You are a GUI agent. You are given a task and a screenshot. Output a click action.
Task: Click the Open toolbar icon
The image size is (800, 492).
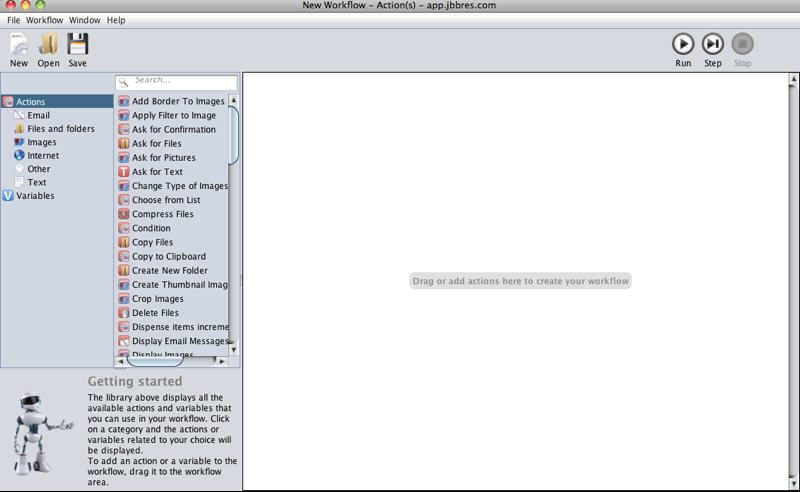click(x=48, y=44)
